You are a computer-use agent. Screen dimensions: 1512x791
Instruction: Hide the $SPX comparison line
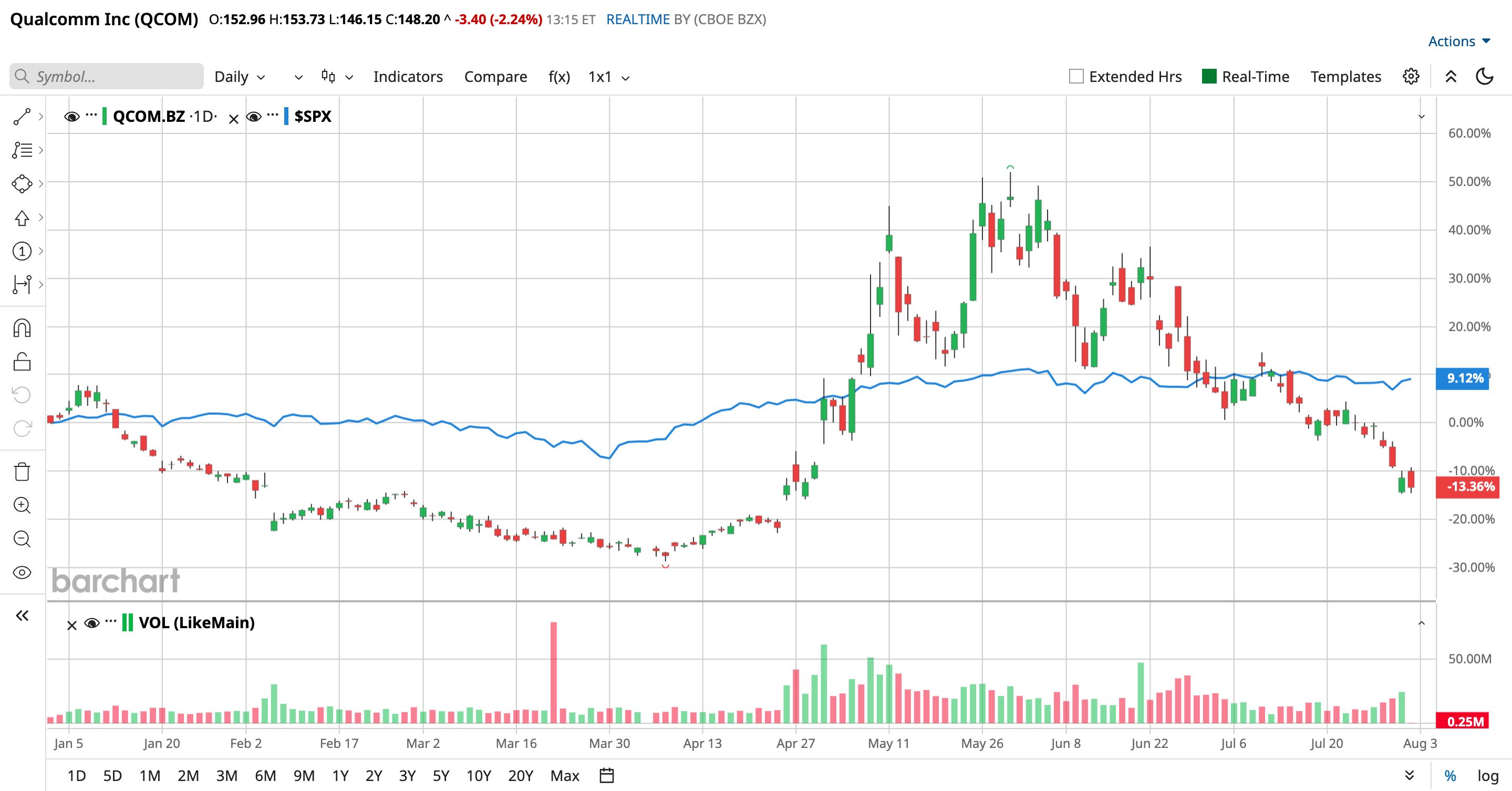click(254, 117)
